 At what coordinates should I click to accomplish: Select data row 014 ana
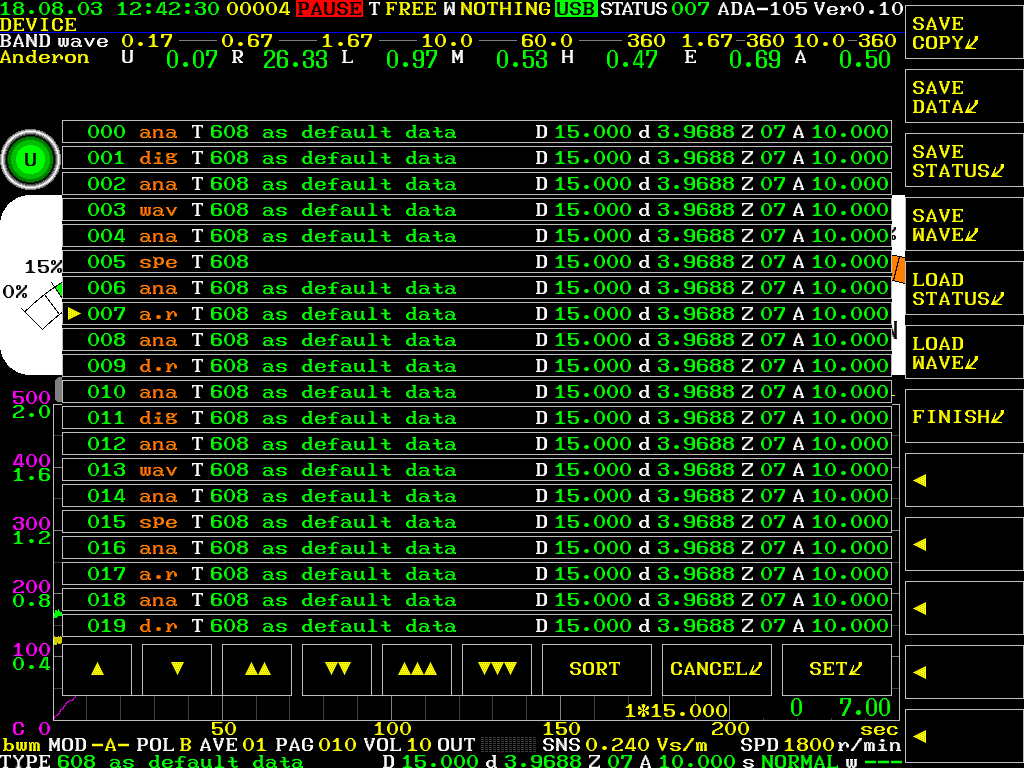[x=477, y=496]
